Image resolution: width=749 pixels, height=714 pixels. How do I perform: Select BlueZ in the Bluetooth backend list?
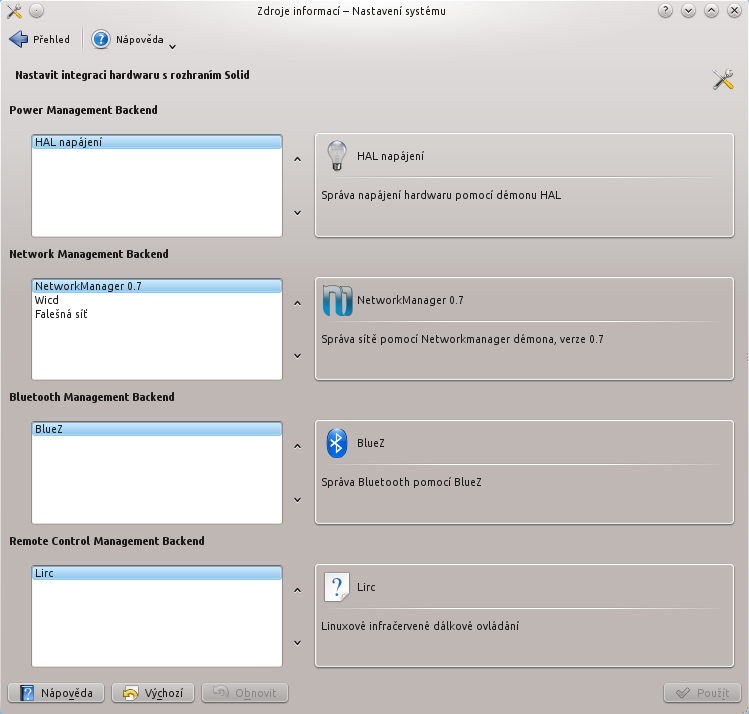(157, 429)
